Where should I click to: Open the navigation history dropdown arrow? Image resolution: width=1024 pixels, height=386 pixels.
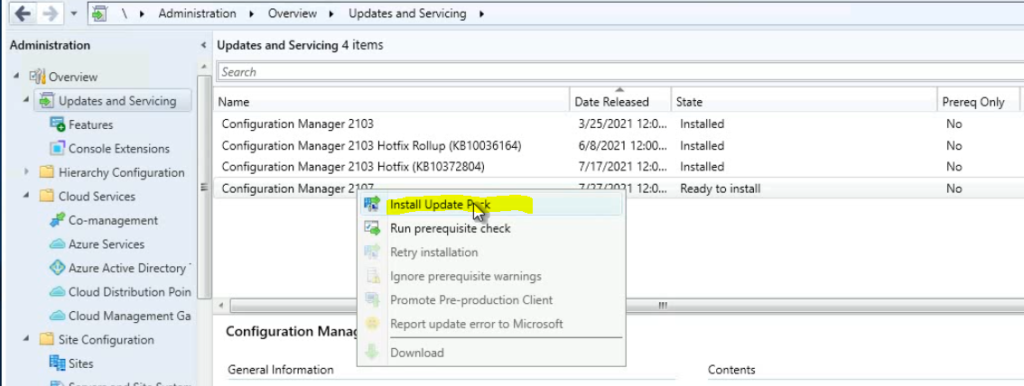73,14
